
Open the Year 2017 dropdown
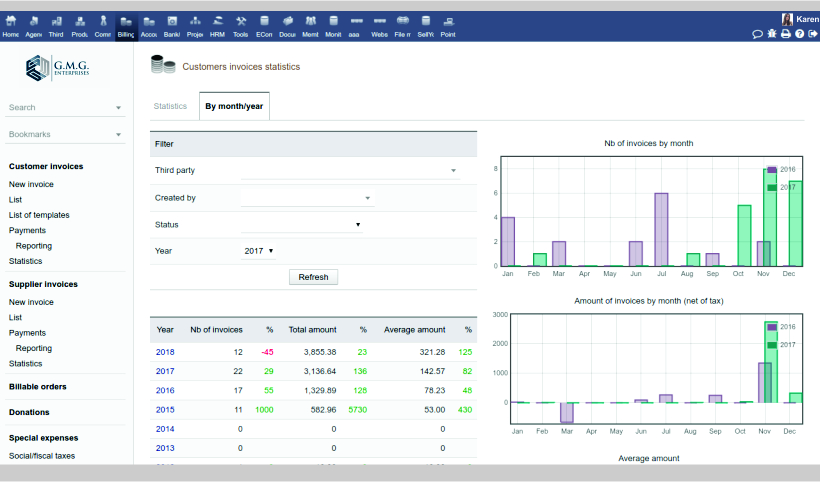coord(259,251)
